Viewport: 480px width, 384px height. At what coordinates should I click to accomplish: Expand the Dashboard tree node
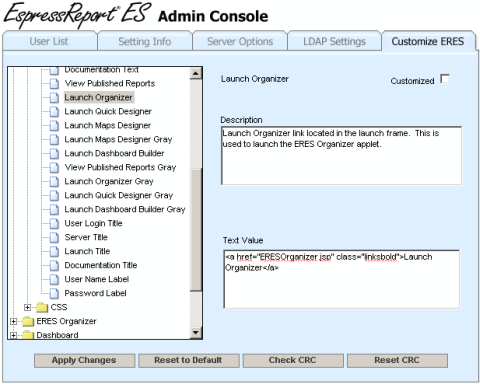tap(13, 335)
